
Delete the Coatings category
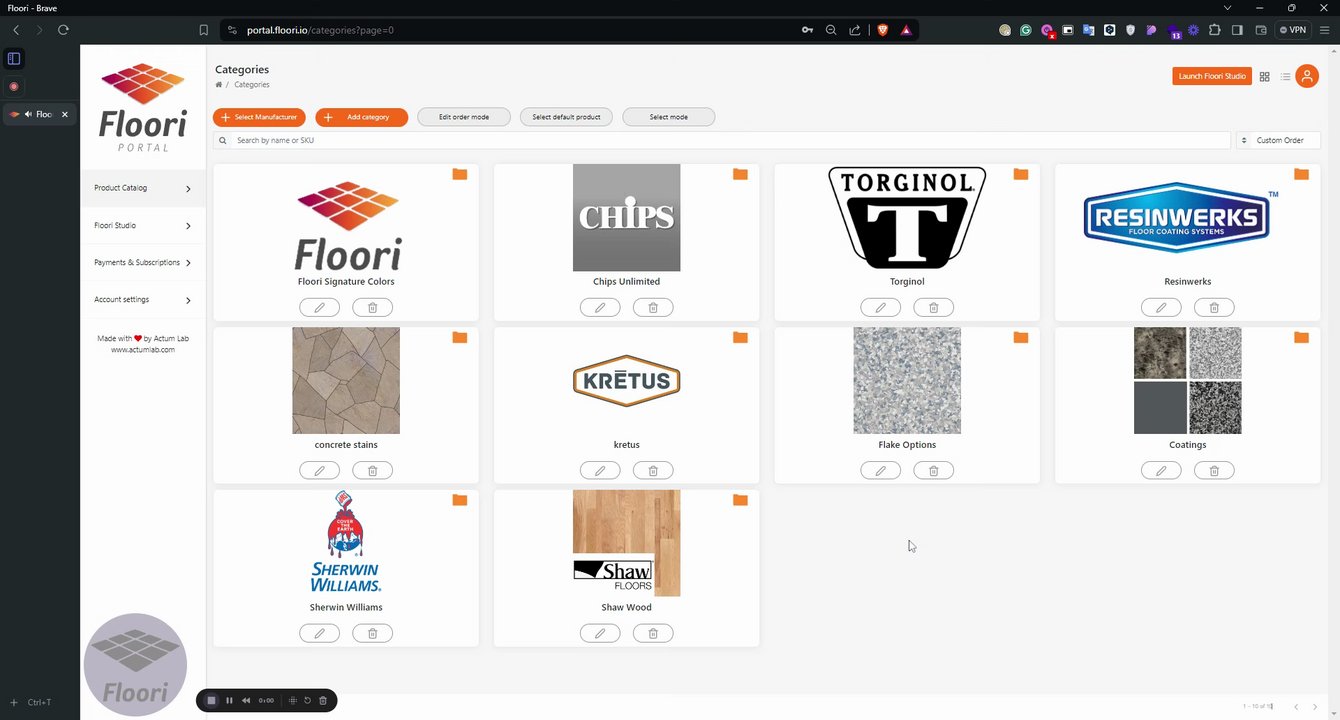click(1214, 470)
